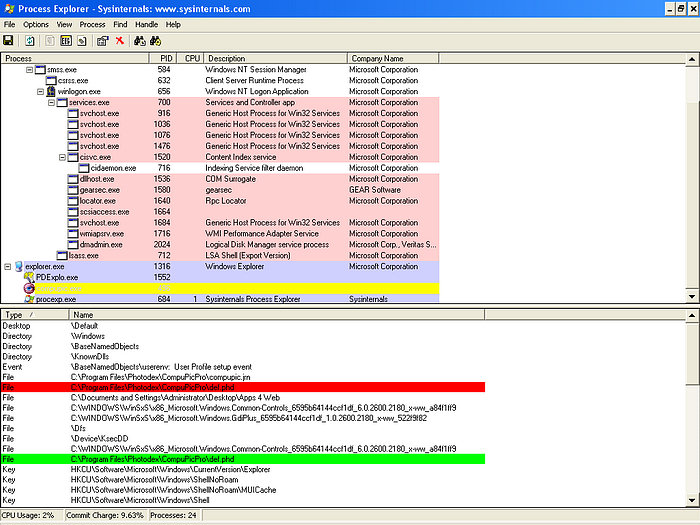Click handle list scrollbar down arrow
Viewport: 700px width, 525px height.
coord(692,500)
